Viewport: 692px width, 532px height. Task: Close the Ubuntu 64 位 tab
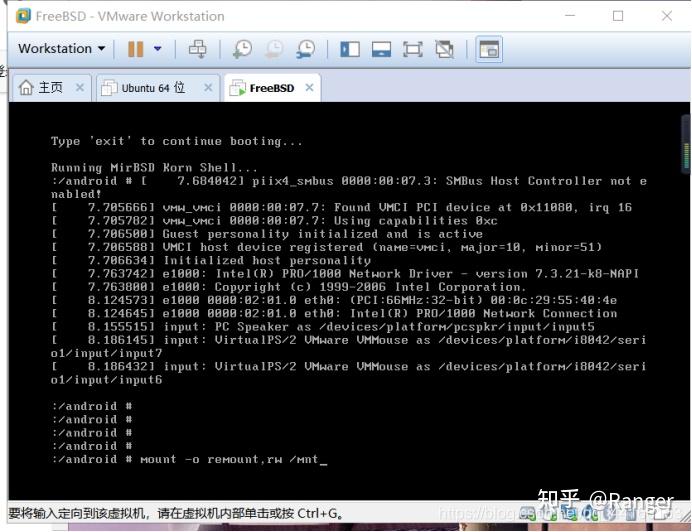[x=208, y=87]
